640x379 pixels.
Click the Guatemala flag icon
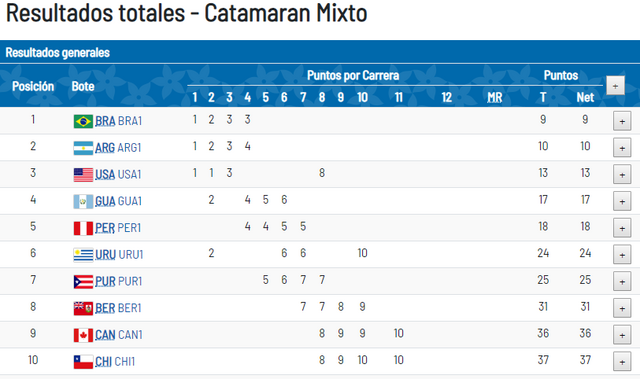(x=83, y=202)
